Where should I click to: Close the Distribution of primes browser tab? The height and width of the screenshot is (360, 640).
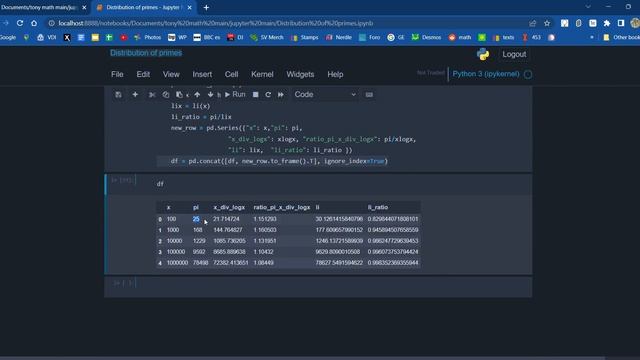pos(189,7)
